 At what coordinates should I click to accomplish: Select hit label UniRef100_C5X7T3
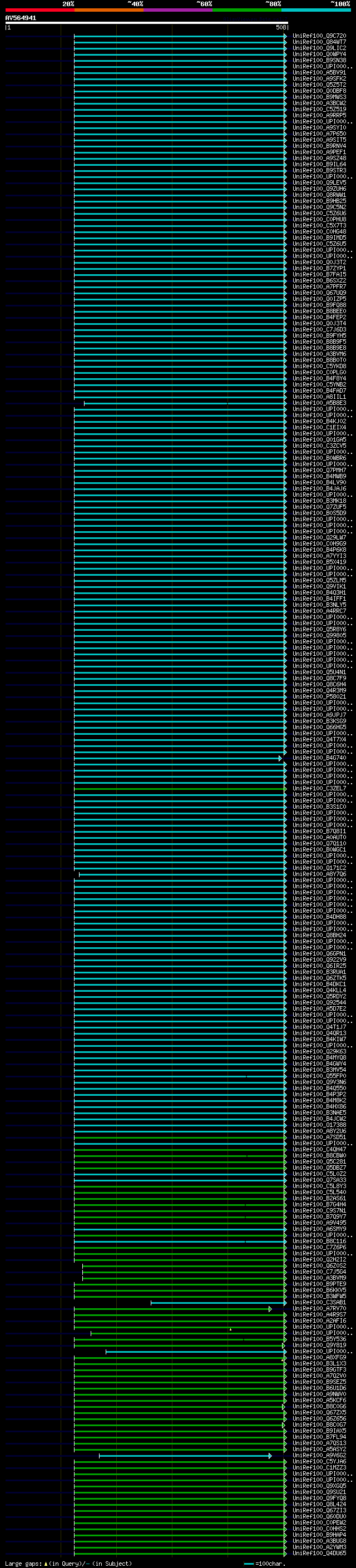319,225
